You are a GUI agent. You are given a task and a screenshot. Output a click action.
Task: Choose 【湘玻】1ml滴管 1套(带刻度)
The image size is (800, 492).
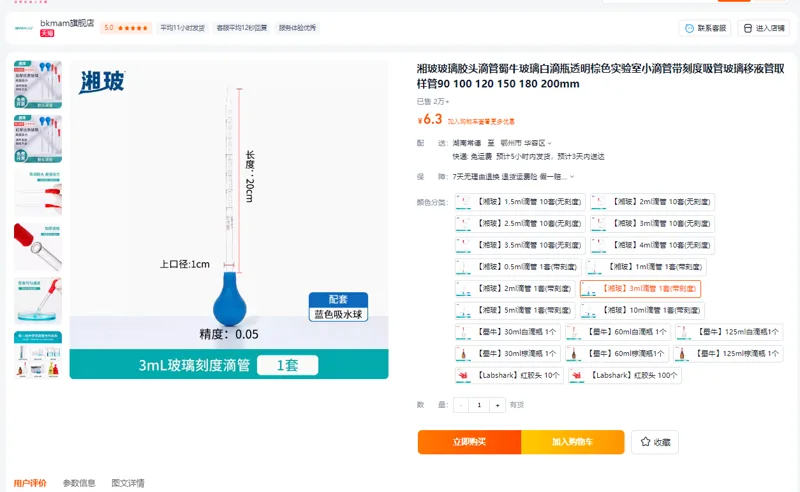pos(646,267)
